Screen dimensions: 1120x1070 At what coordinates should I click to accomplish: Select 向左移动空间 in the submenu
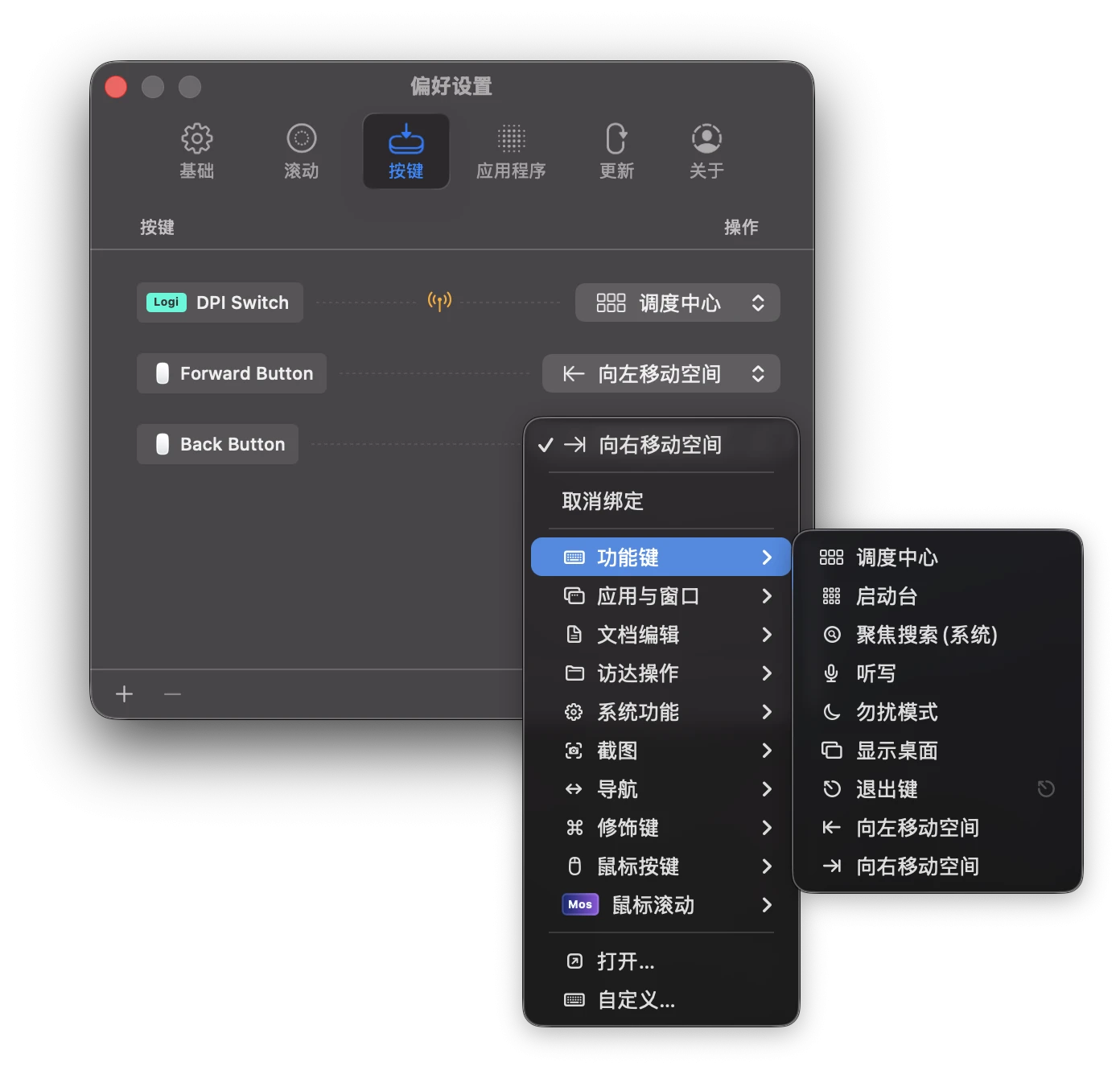tap(937, 828)
